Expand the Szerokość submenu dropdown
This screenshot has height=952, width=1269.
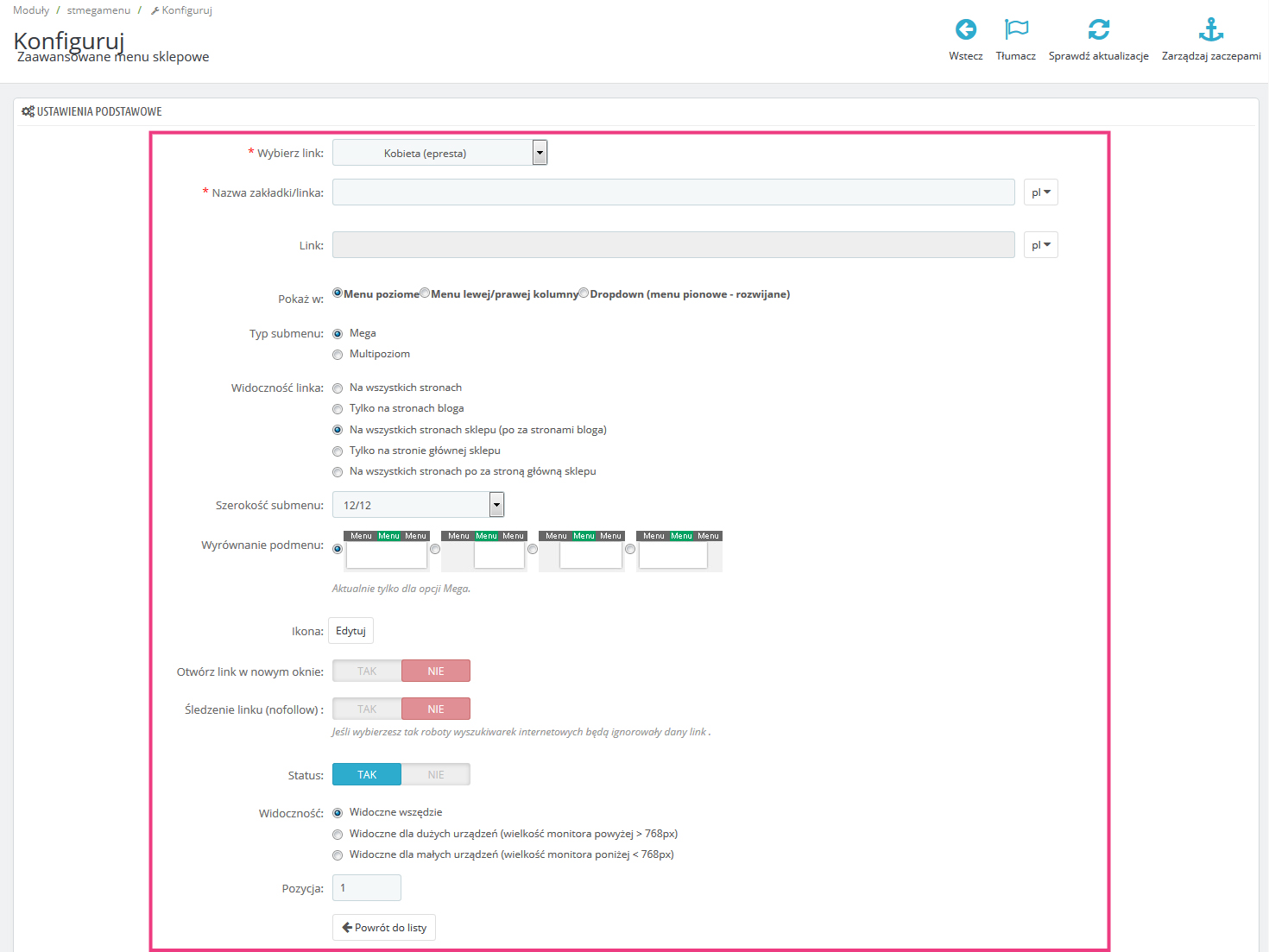coord(418,505)
